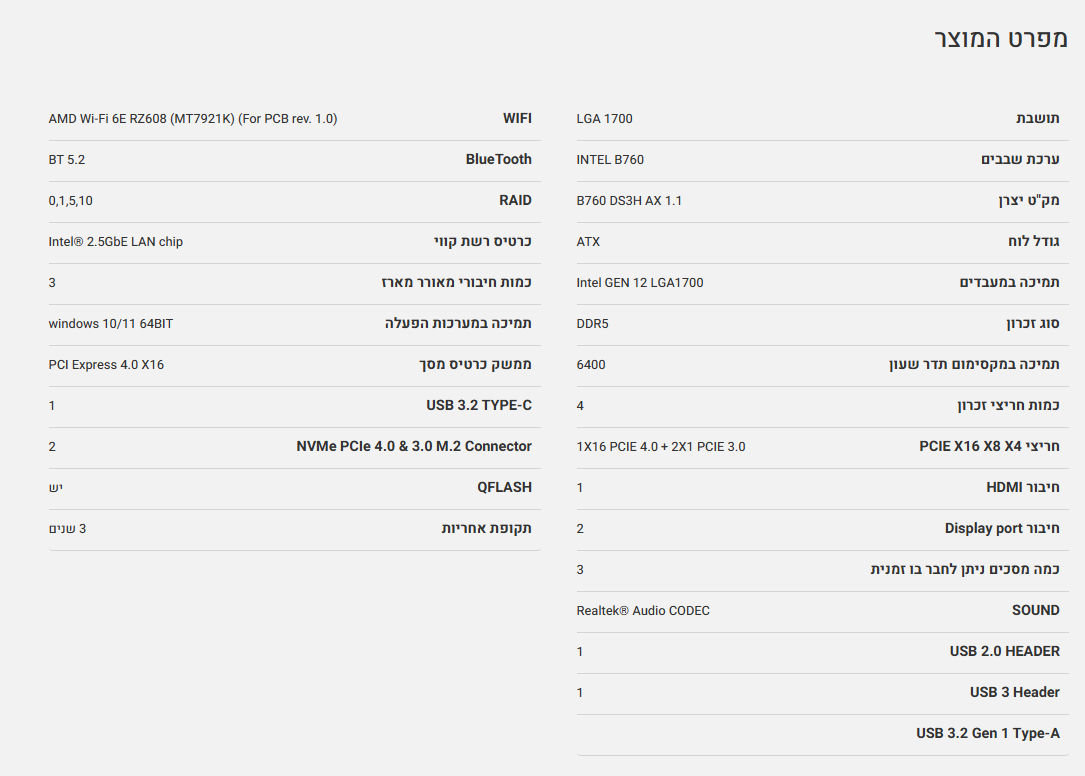1085x776 pixels.
Task: Click the RAID spec label
Action: [515, 201]
